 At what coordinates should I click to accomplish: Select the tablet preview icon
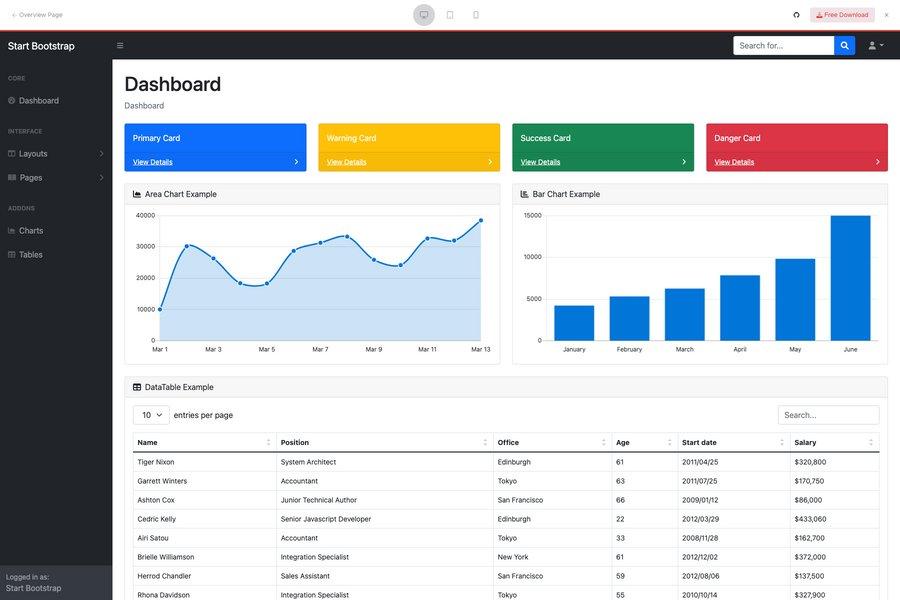447,12
